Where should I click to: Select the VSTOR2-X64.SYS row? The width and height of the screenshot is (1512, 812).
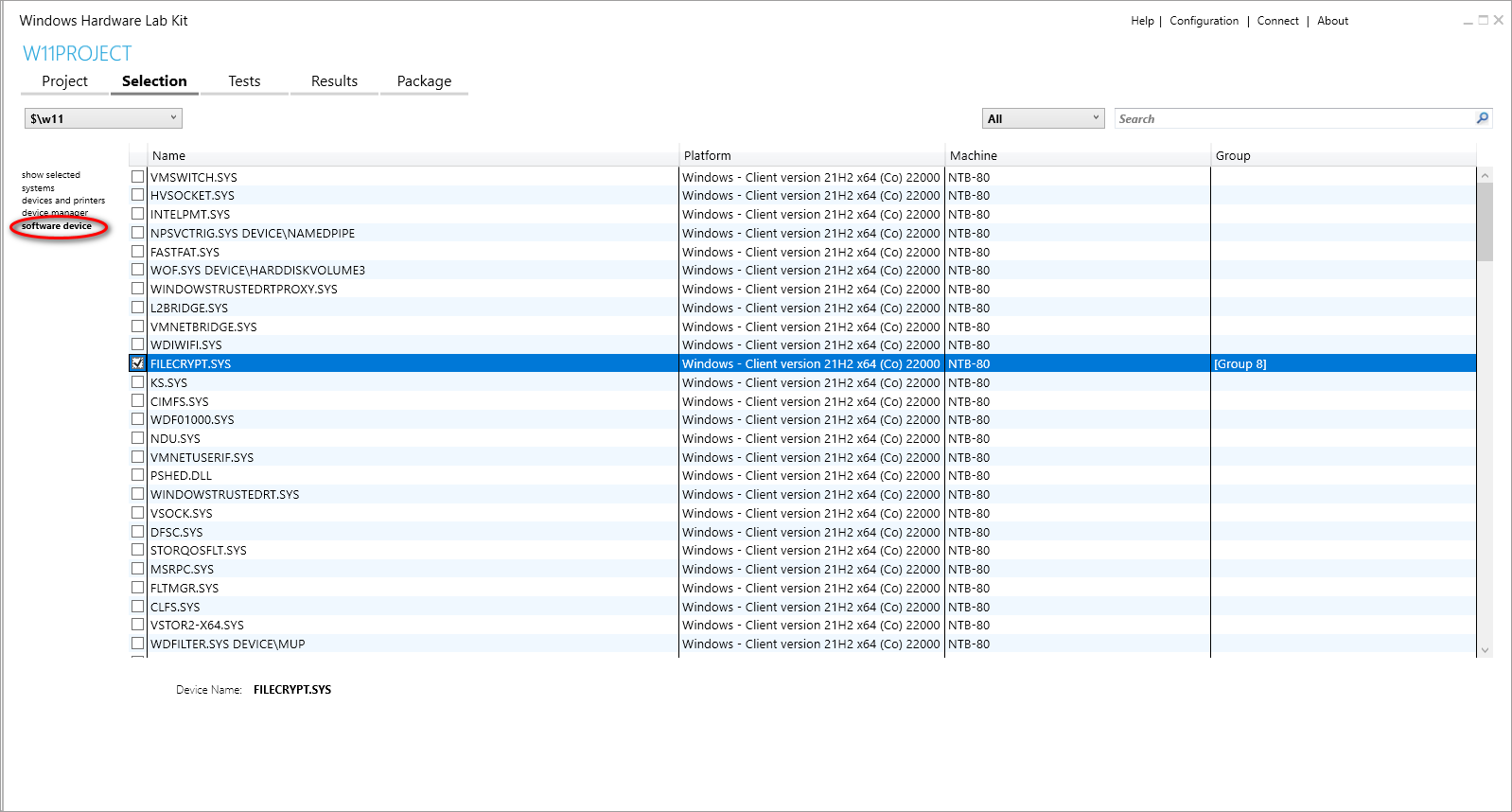(802, 625)
